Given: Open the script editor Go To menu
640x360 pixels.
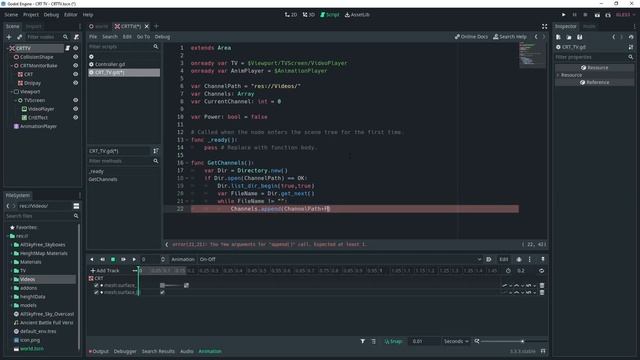Looking at the screenshot, I should [x=143, y=37].
